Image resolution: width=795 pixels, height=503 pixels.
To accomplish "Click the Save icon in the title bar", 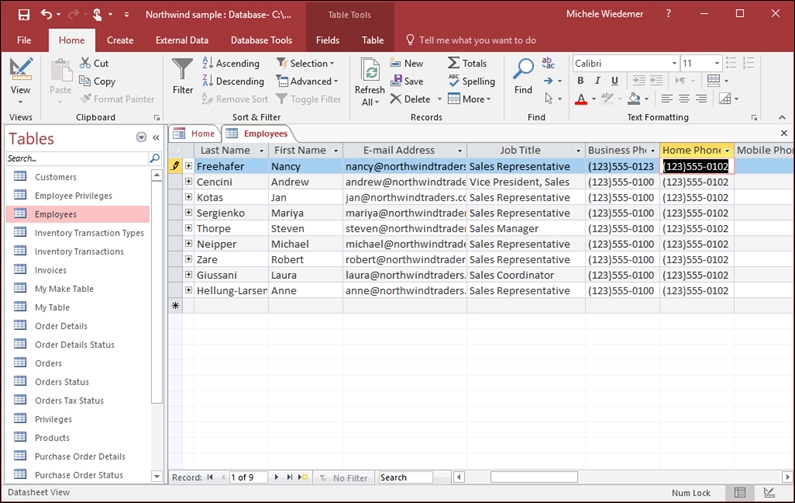I will pyautogui.click(x=24, y=15).
